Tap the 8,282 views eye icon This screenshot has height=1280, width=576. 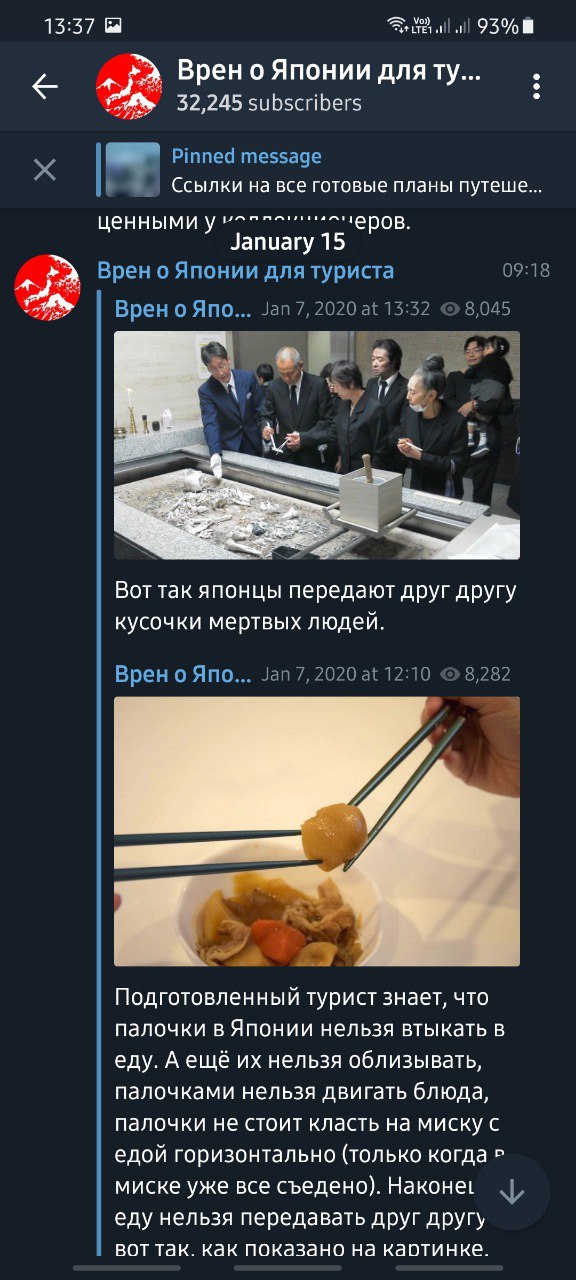point(450,675)
